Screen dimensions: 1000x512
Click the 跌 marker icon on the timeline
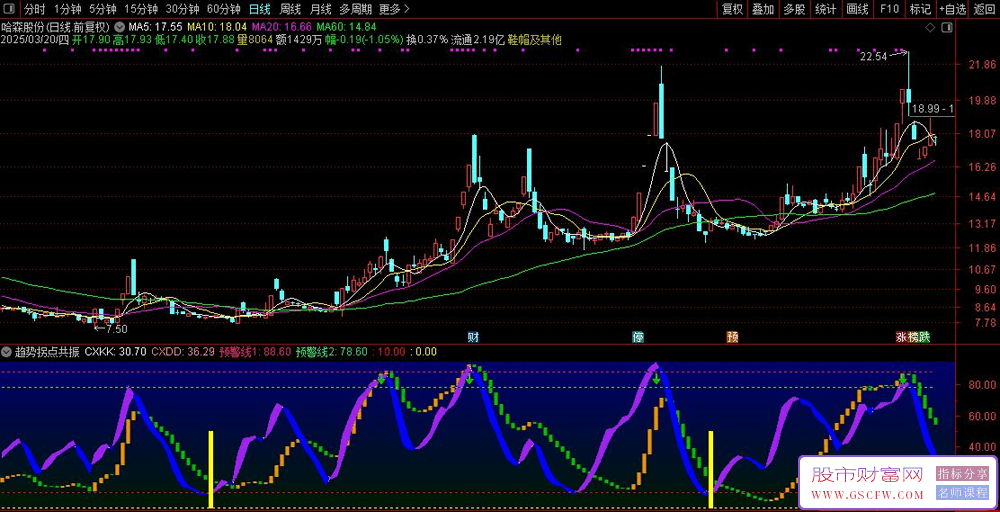point(925,336)
